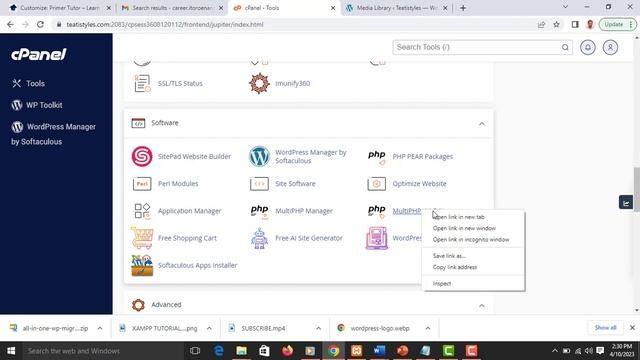
Task: Open the Site Software icon
Action: (x=259, y=184)
